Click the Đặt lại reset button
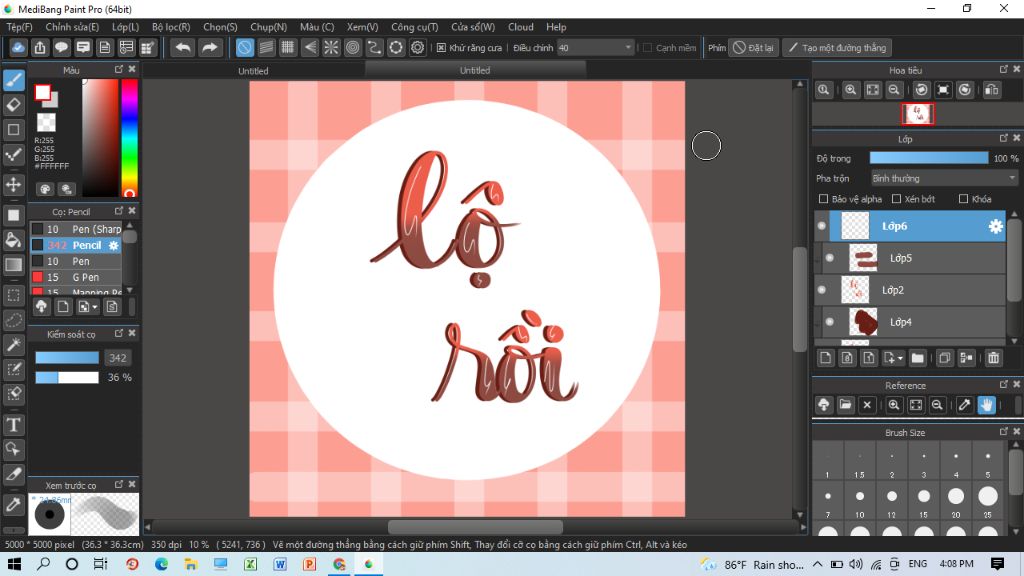This screenshot has height=576, width=1024. pyautogui.click(x=754, y=48)
